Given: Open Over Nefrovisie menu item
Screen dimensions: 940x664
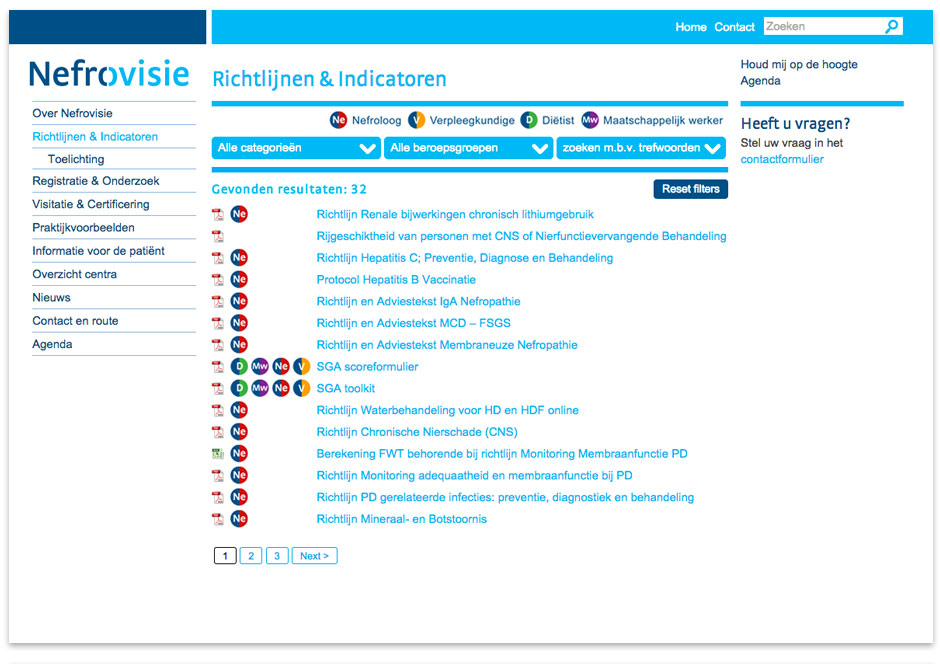Looking at the screenshot, I should (72, 113).
